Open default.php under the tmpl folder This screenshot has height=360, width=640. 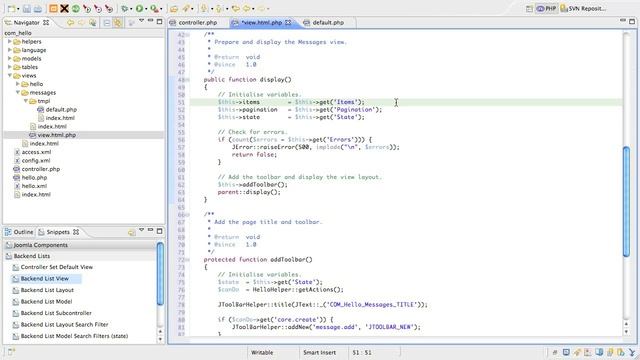click(61, 109)
